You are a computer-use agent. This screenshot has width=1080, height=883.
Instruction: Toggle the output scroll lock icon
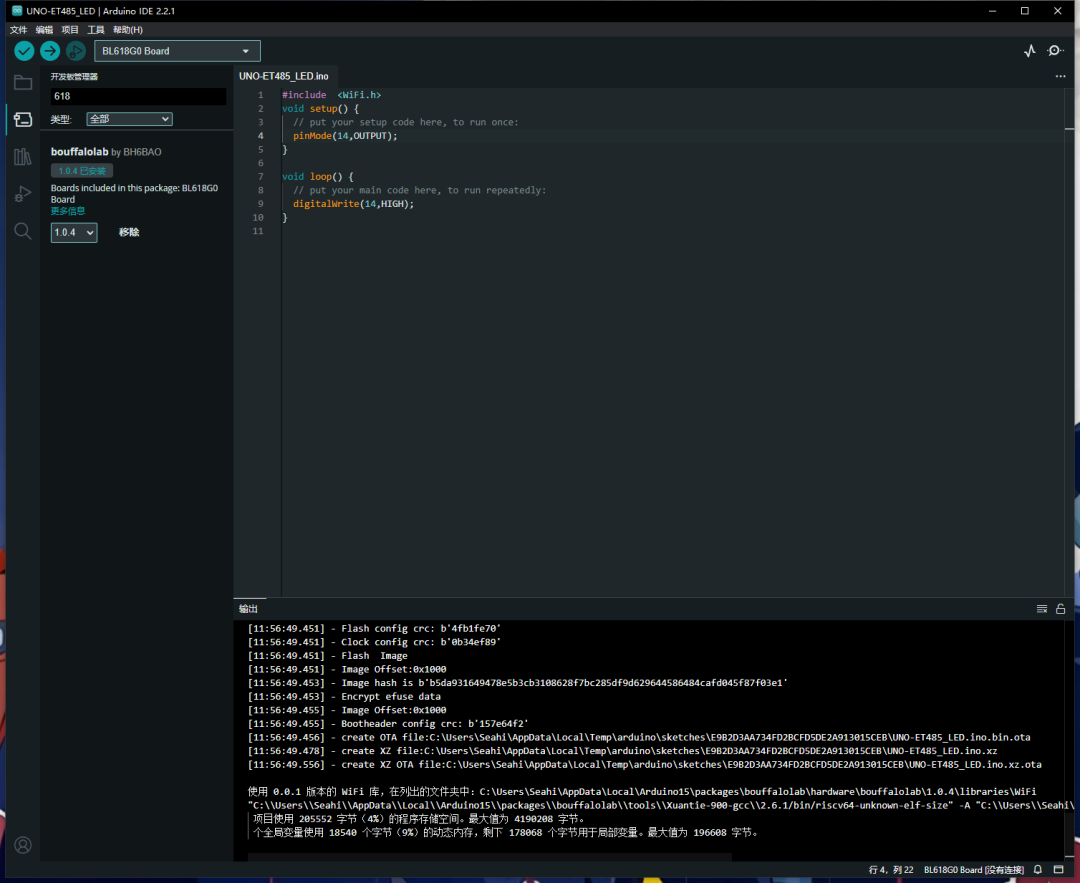tap(1061, 608)
